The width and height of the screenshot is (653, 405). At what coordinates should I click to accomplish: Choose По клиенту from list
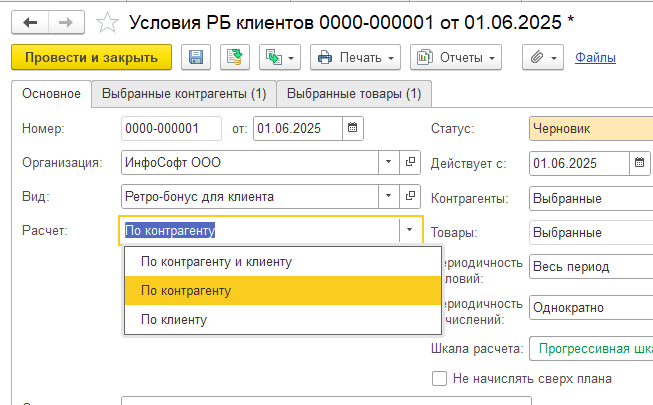click(x=174, y=319)
